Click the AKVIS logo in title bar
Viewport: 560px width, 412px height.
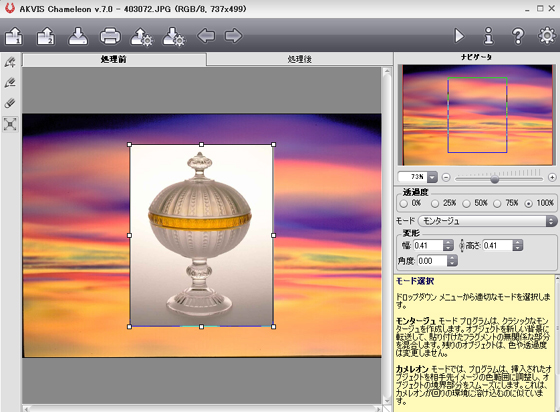pyautogui.click(x=10, y=8)
